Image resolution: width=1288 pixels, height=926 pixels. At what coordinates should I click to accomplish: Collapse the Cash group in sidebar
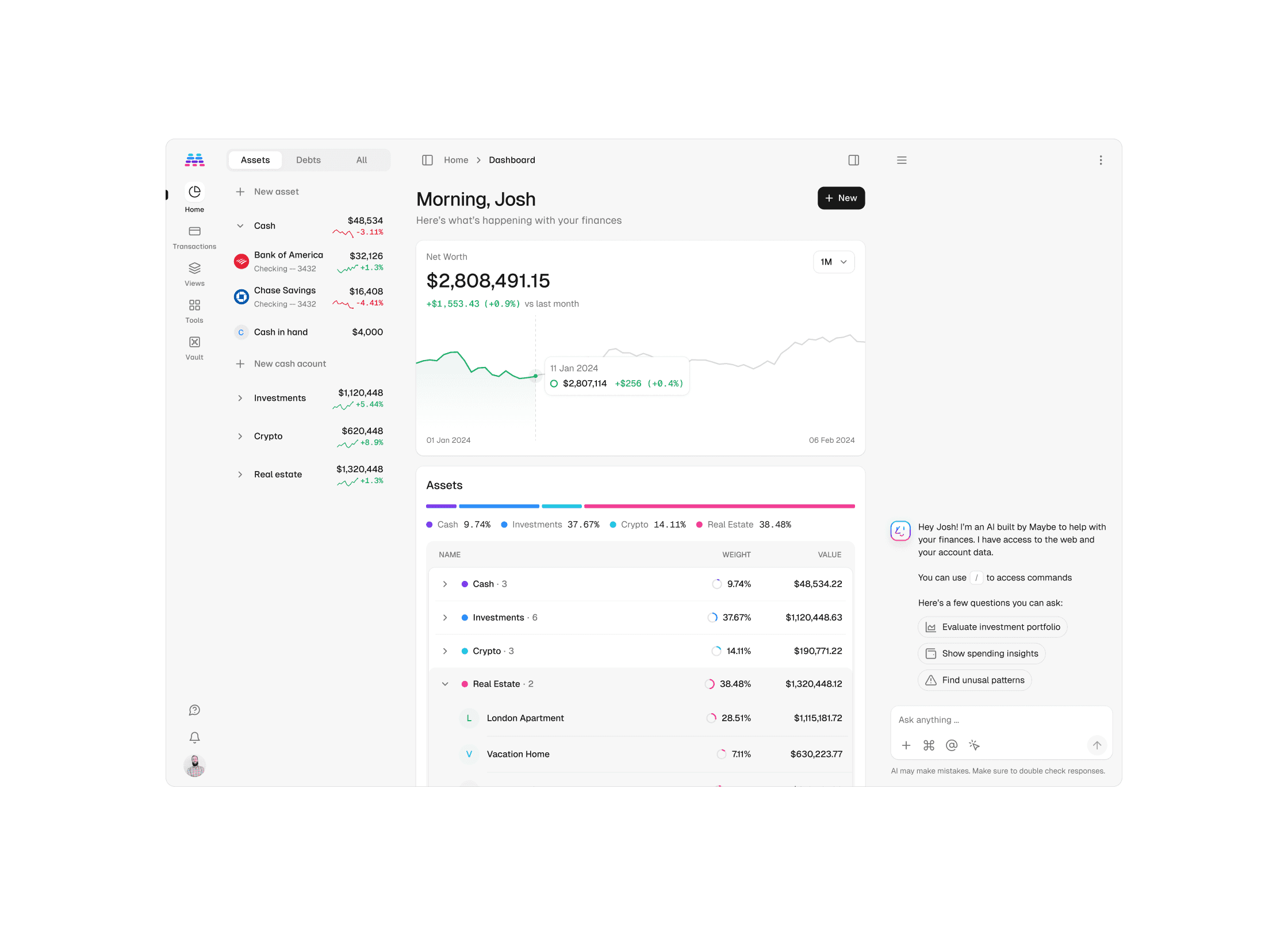pos(240,225)
